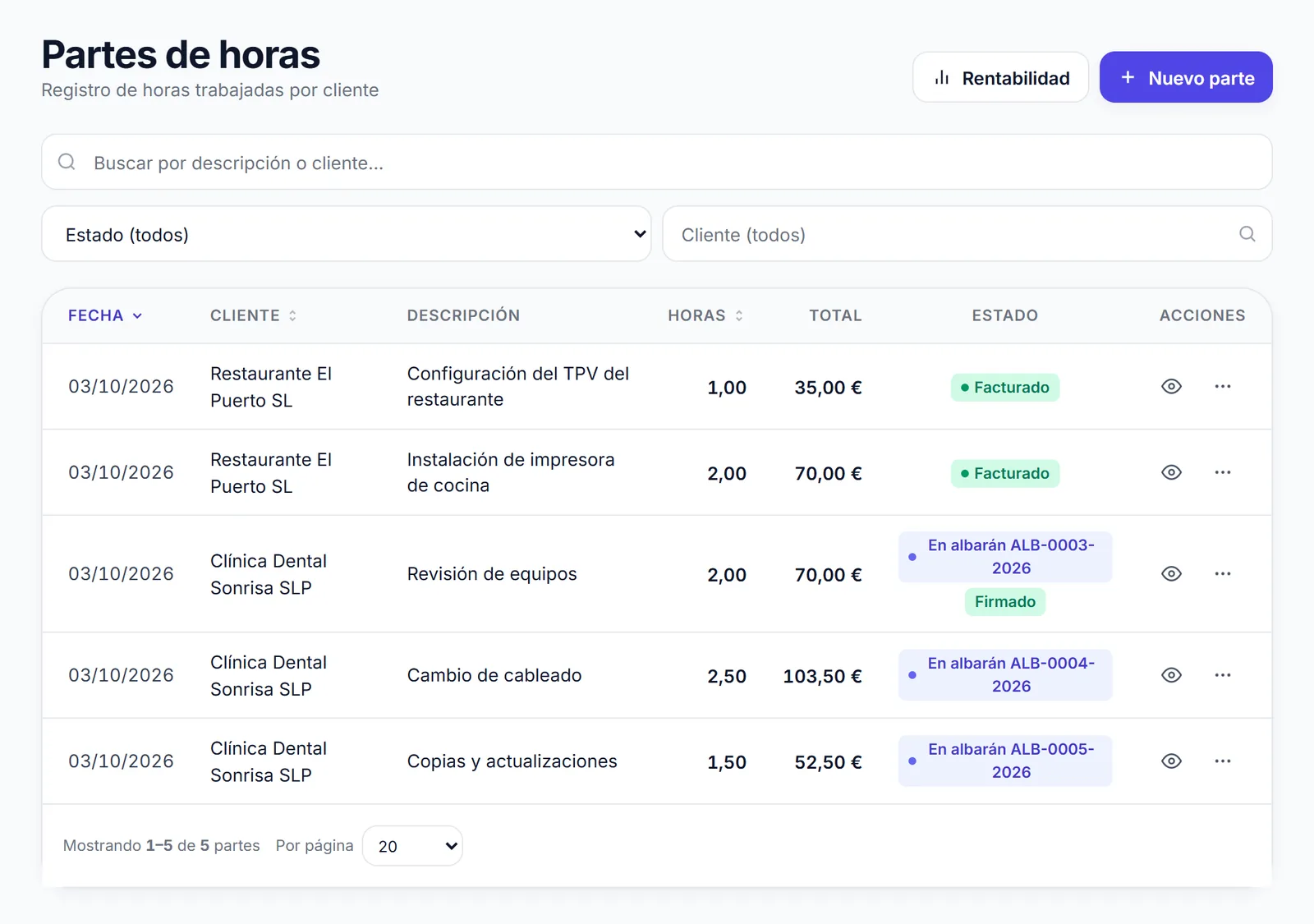Click the Descripción column header
Screen dimensions: 1314x924
463,315
